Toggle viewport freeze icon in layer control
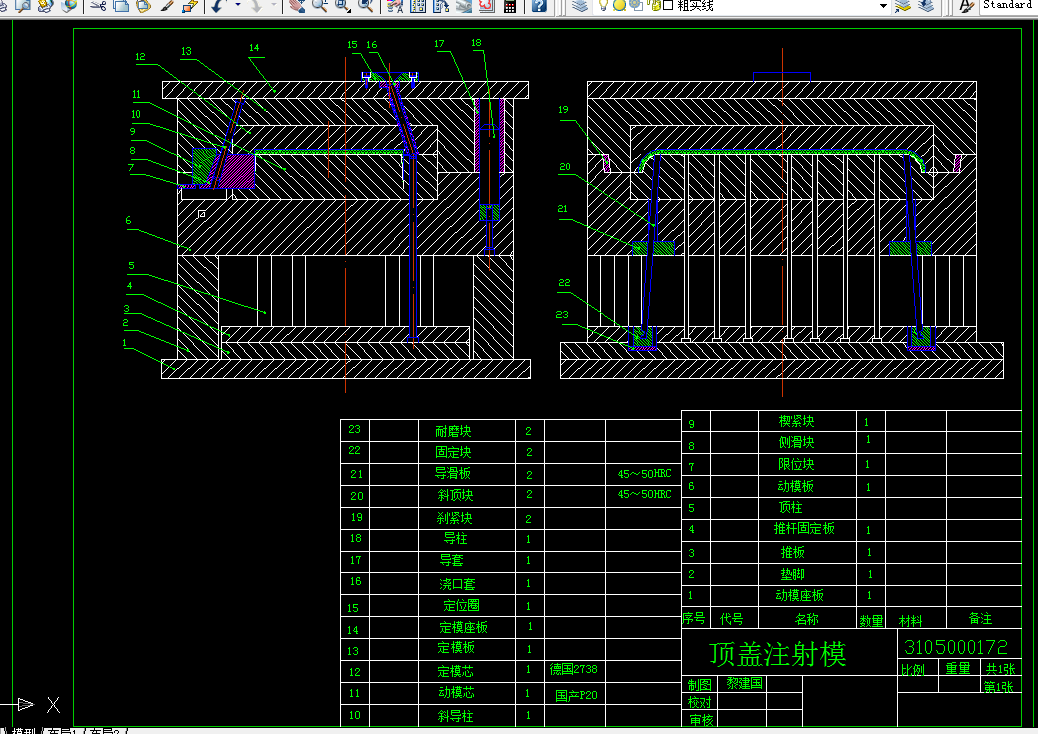Screen dimensions: 1038x734 pos(636,6)
